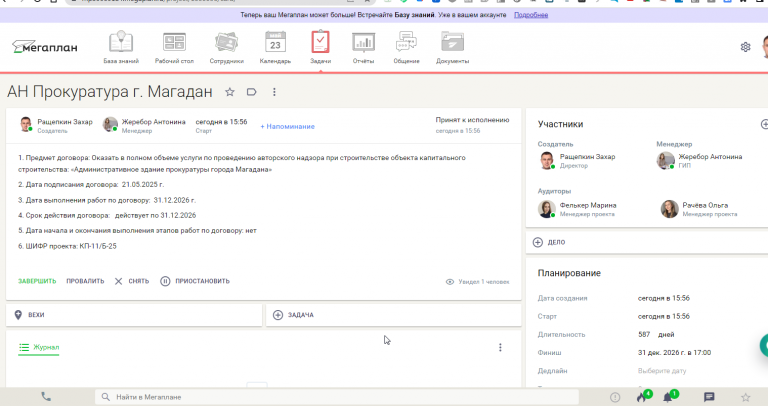The width and height of the screenshot is (768, 406).
Task: Open the Документы folder icon
Action: coord(452,42)
